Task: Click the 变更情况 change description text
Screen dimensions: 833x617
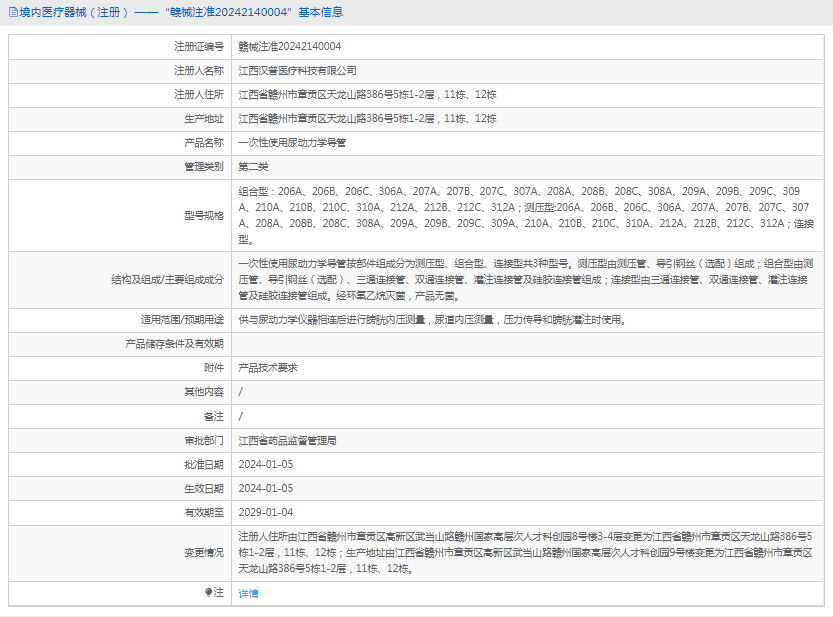Action: pos(525,553)
